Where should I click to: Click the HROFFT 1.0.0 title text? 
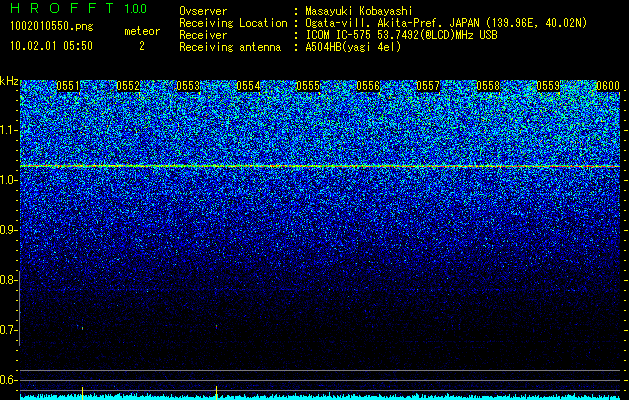pos(79,8)
